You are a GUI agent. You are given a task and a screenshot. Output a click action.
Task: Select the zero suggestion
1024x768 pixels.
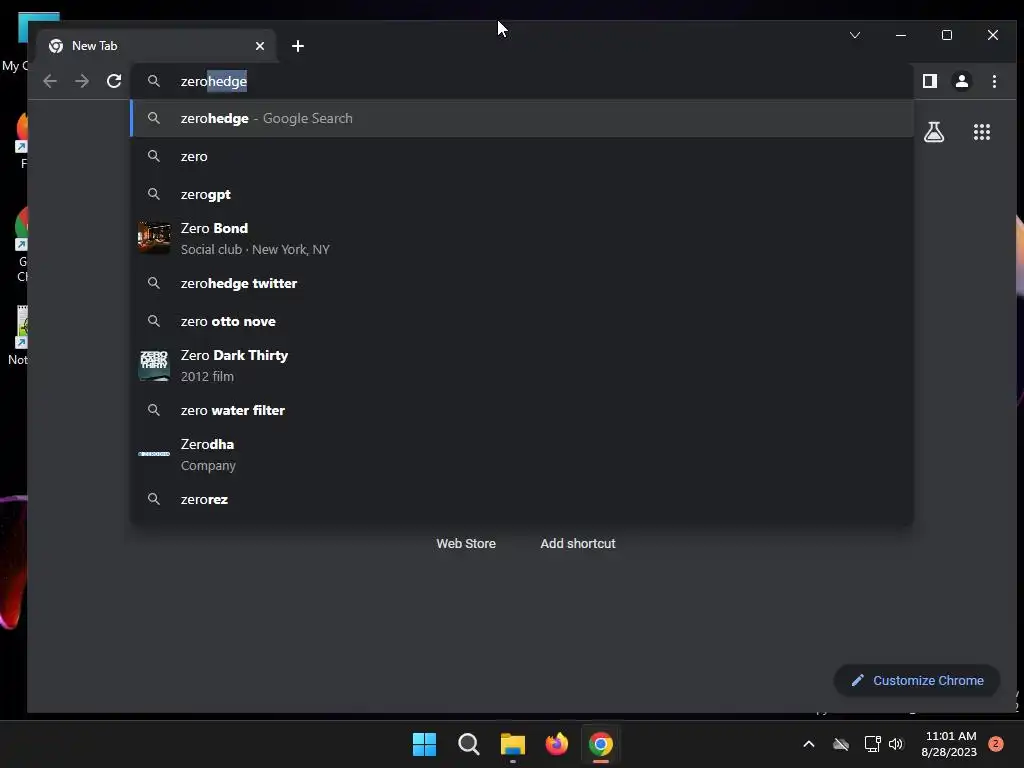point(522,156)
